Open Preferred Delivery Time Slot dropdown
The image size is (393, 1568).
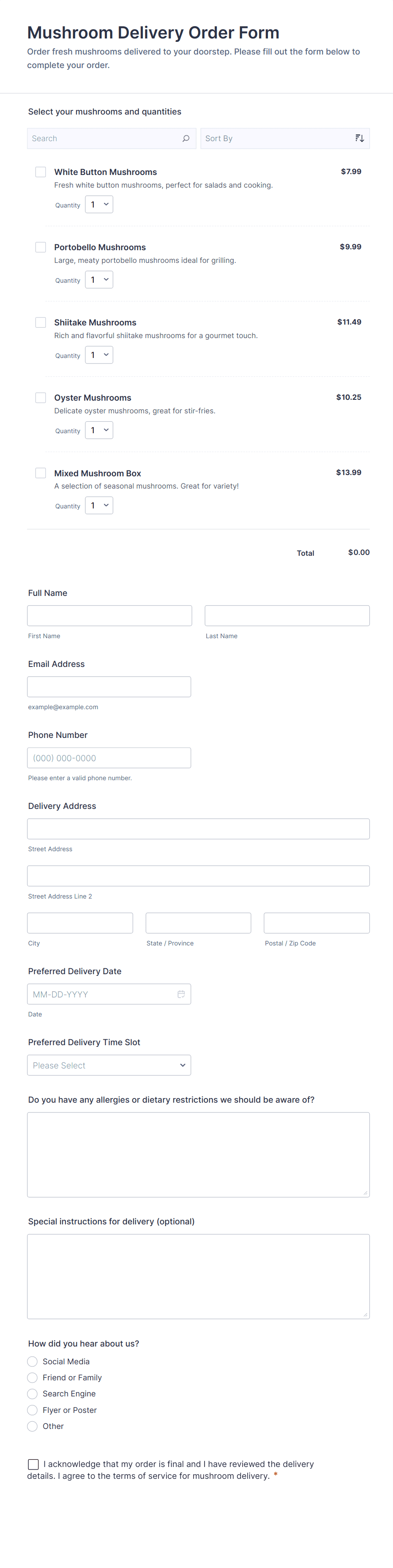(109, 1065)
